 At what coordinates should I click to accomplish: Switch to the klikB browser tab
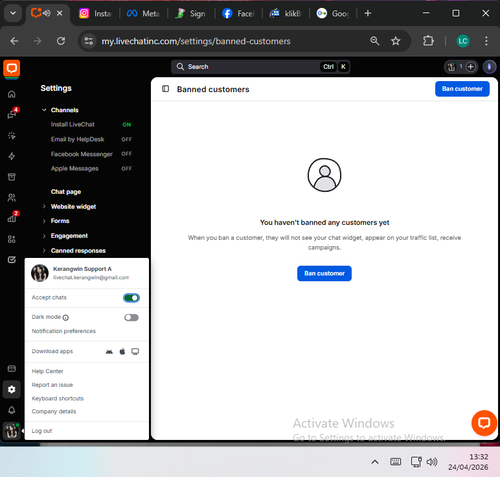[286, 14]
